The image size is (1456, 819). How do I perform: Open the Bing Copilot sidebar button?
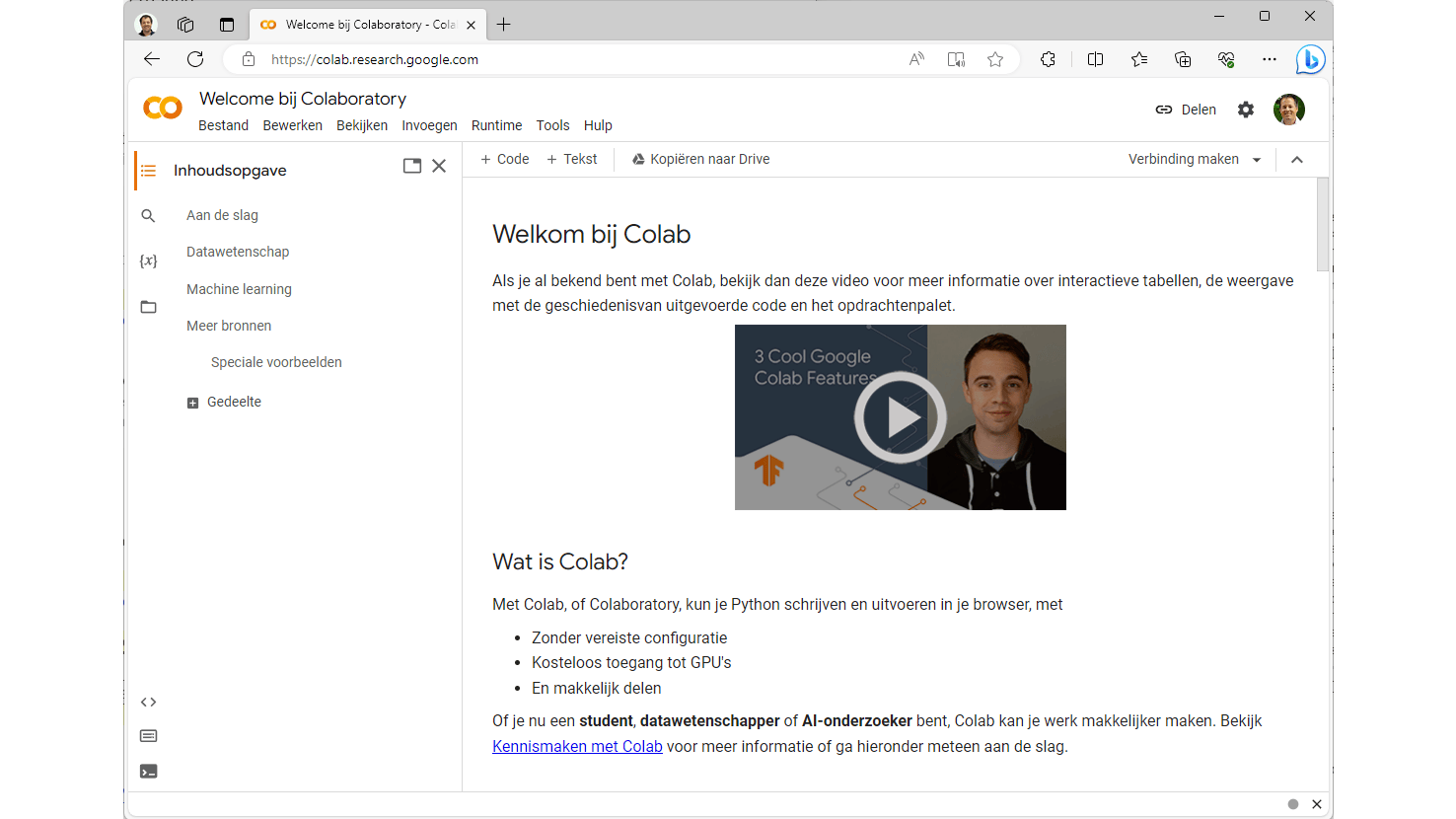(1310, 59)
